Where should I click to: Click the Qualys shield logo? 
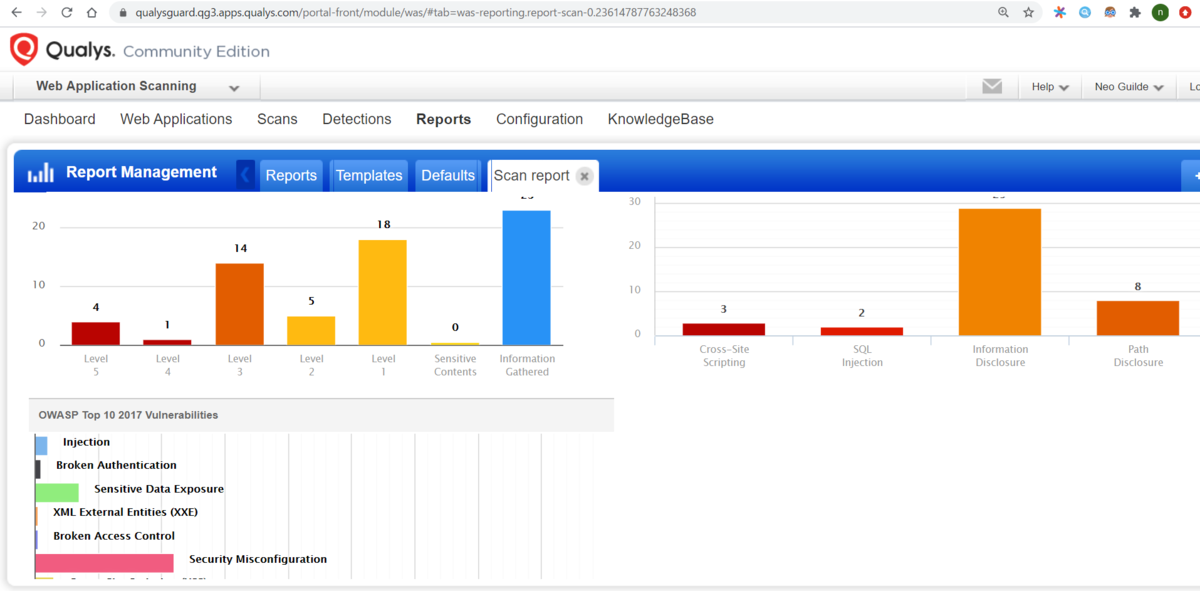[24, 49]
